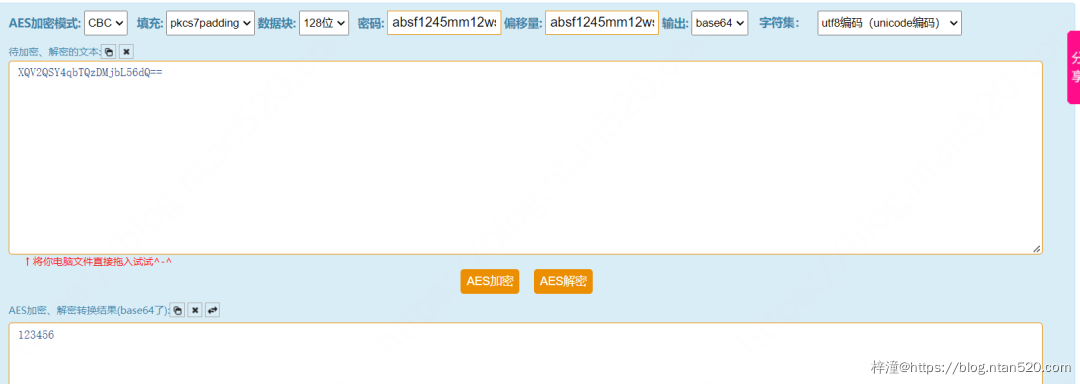
Task: Click the 偏移量 IV input field
Action: [x=601, y=23]
